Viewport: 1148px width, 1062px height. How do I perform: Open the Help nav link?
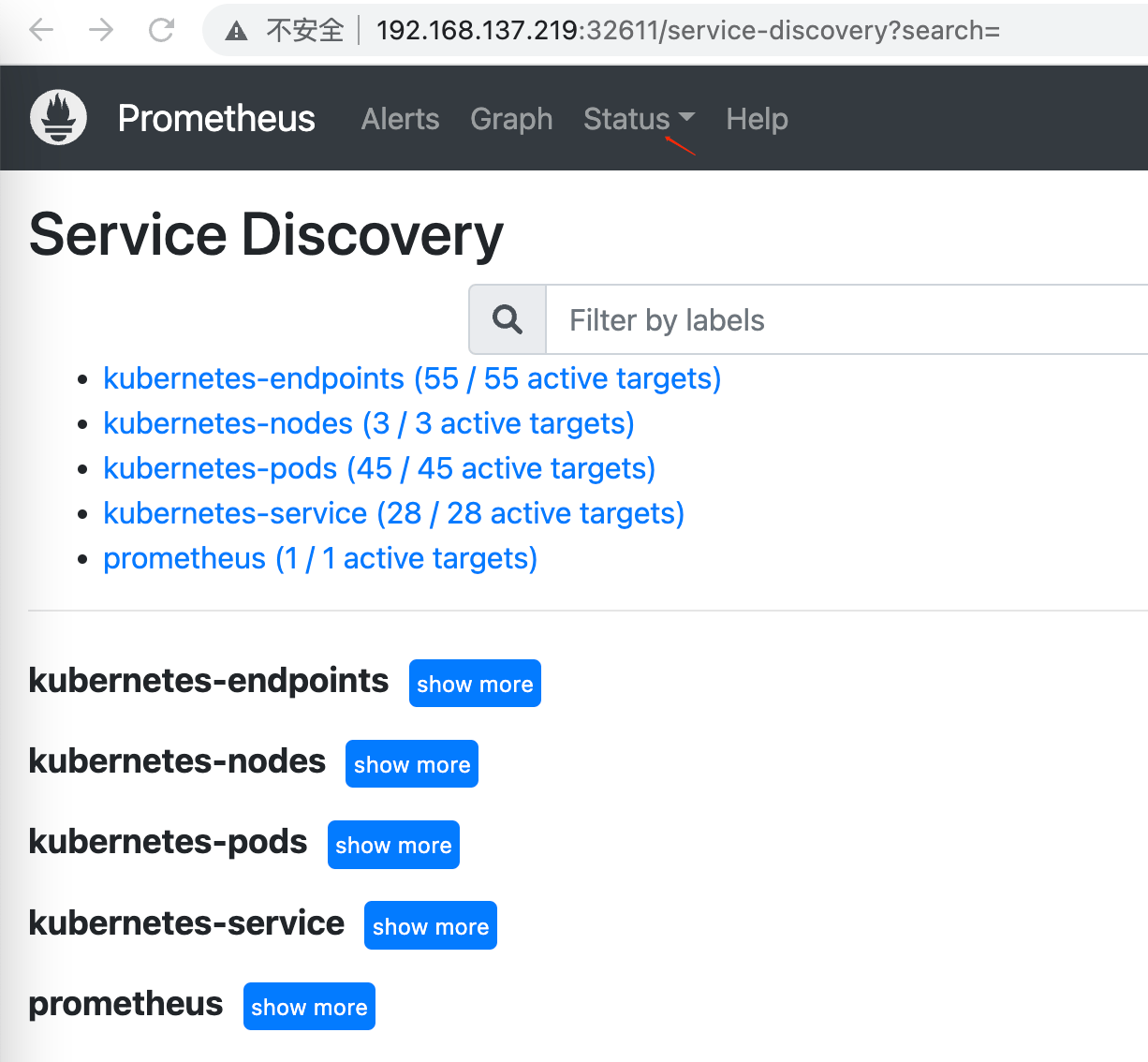[757, 119]
